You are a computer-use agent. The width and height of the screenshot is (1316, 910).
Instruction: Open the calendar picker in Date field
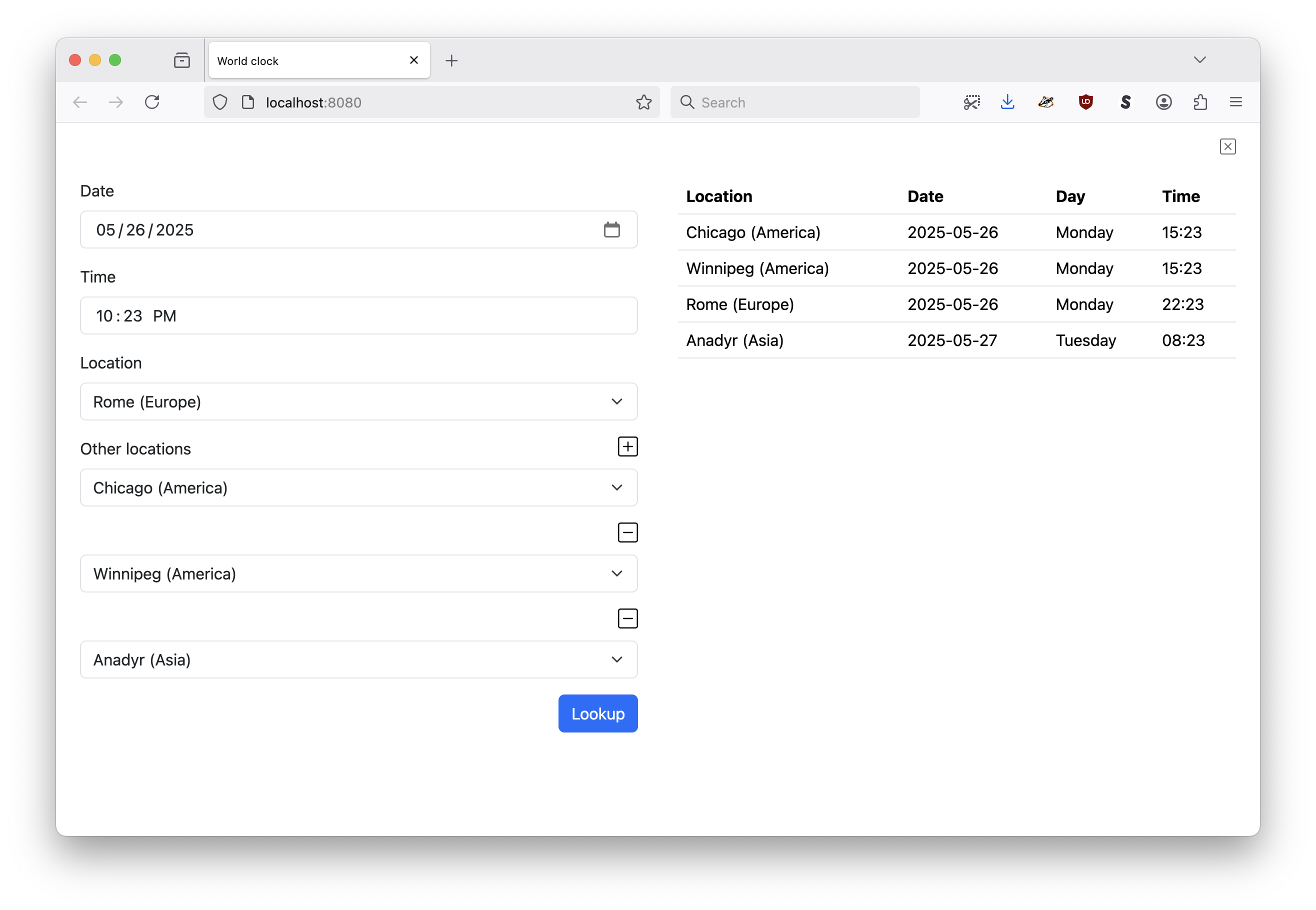point(611,230)
